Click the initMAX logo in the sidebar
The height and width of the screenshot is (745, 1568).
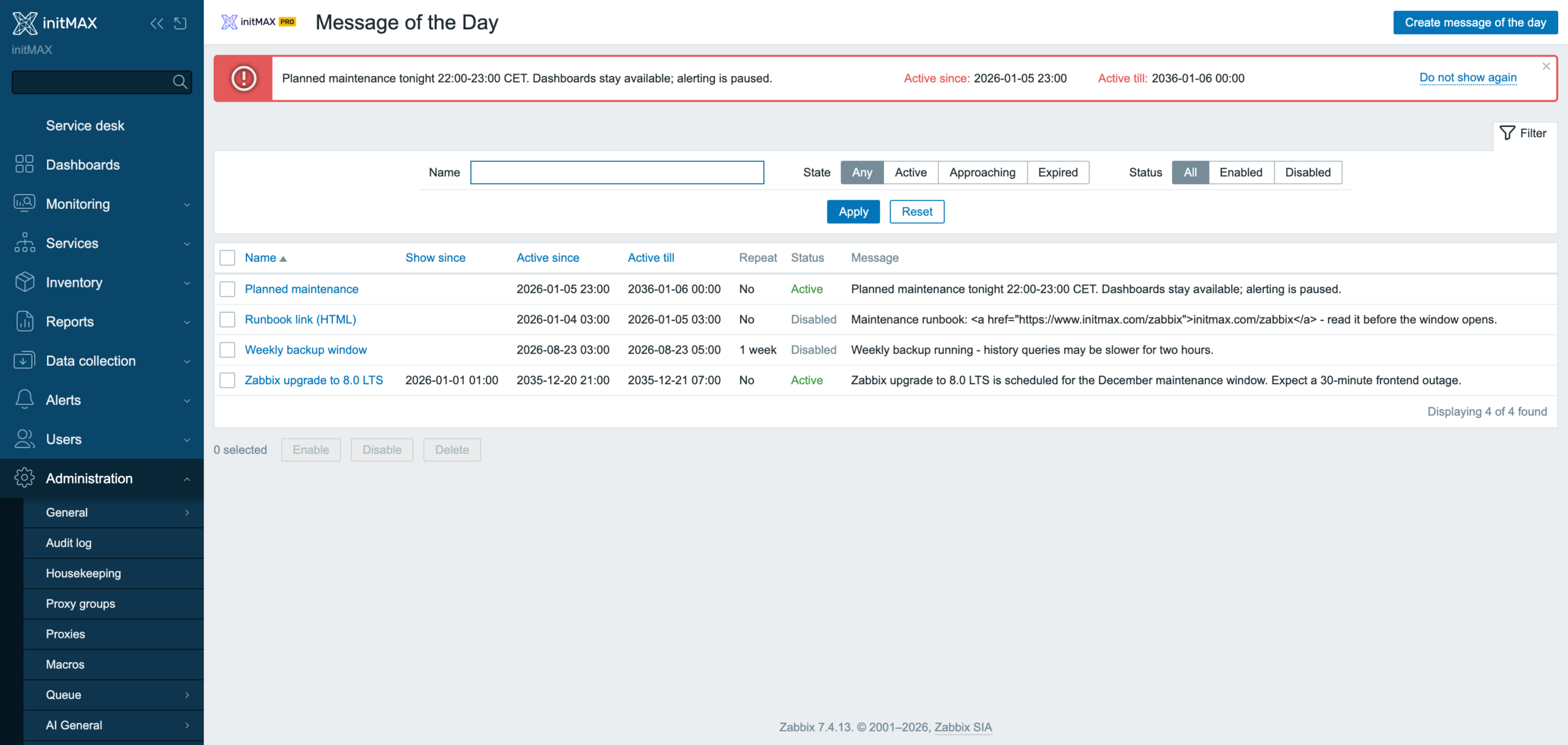pos(55,23)
